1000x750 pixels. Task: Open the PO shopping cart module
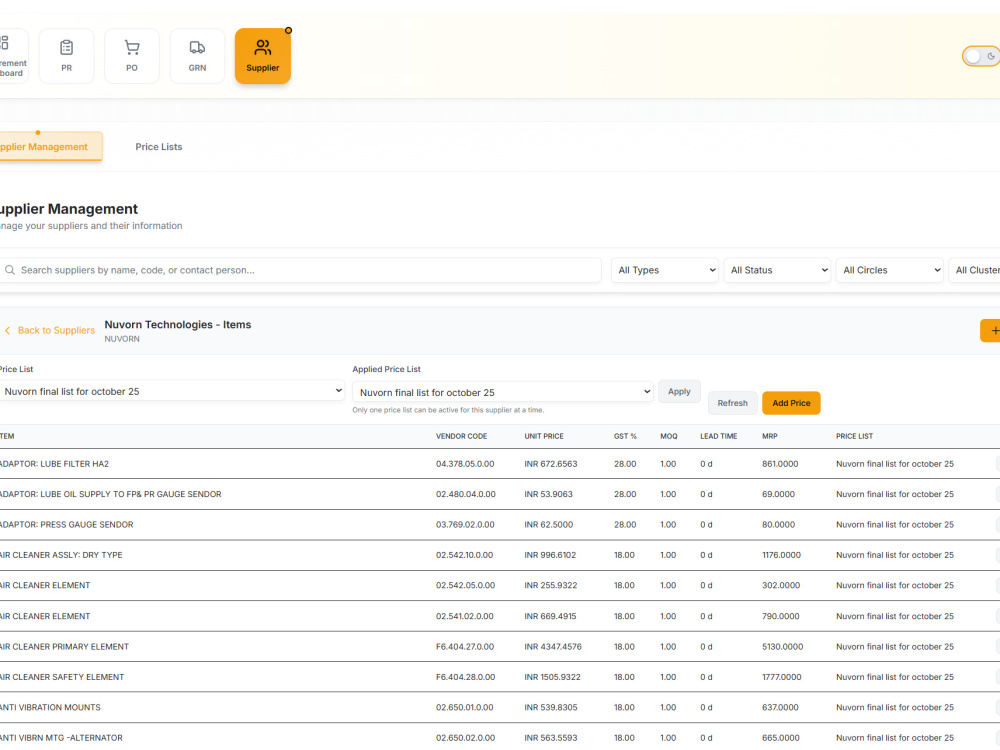(x=132, y=55)
